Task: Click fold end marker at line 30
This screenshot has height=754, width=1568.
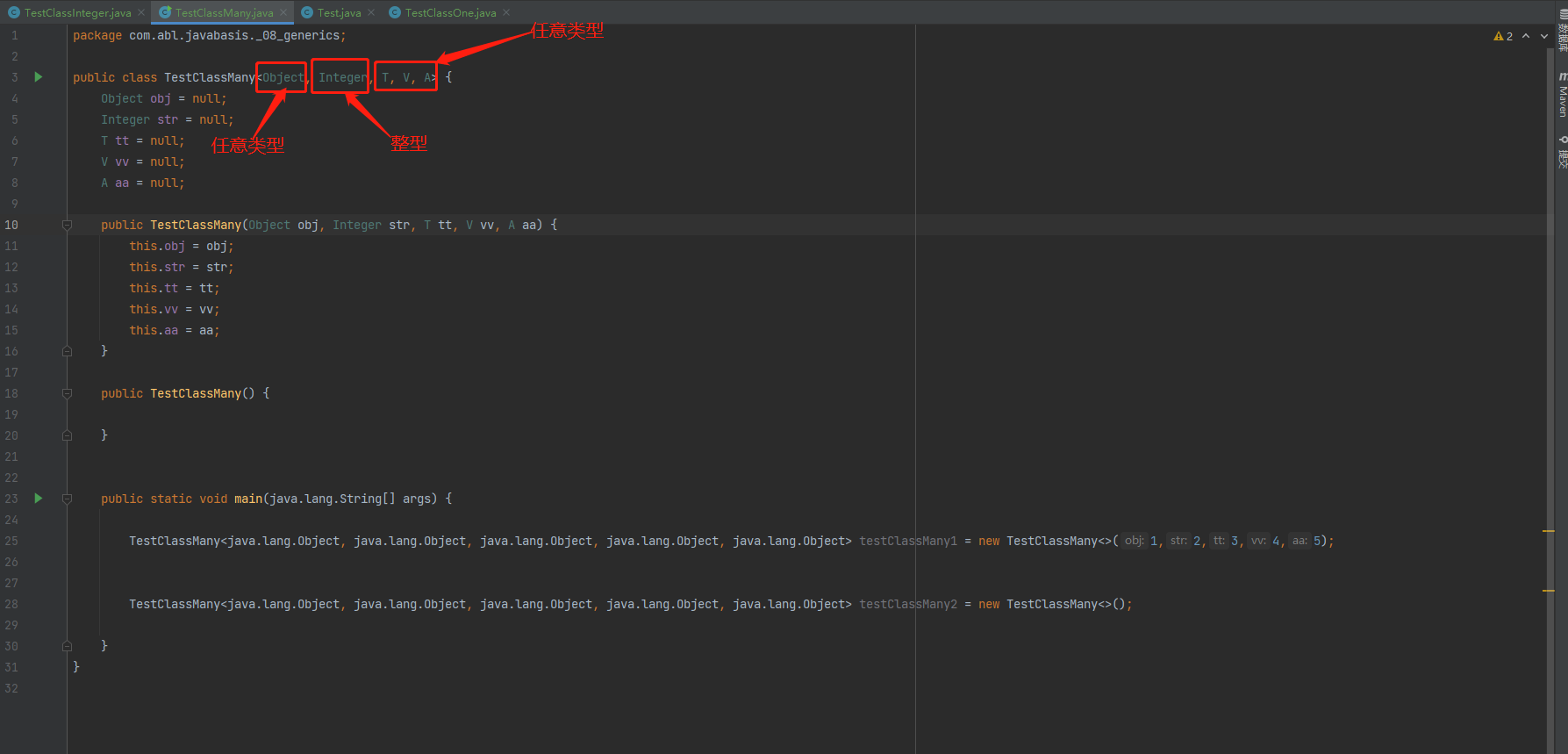Action: [67, 646]
